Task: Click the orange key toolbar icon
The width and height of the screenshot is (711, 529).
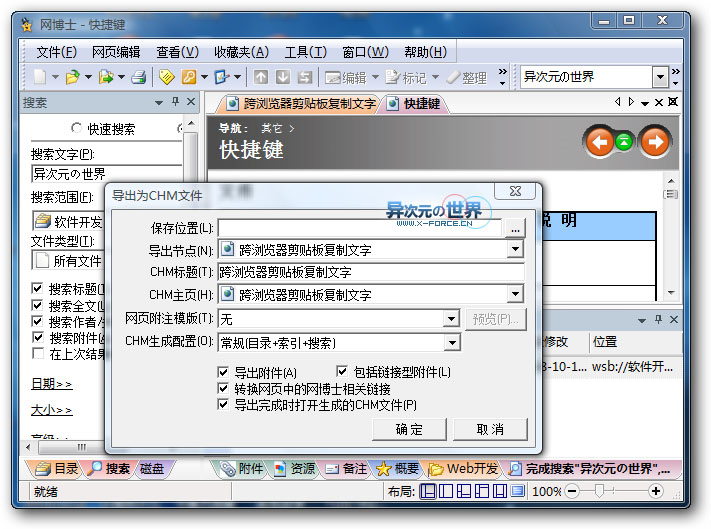Action: 189,77
